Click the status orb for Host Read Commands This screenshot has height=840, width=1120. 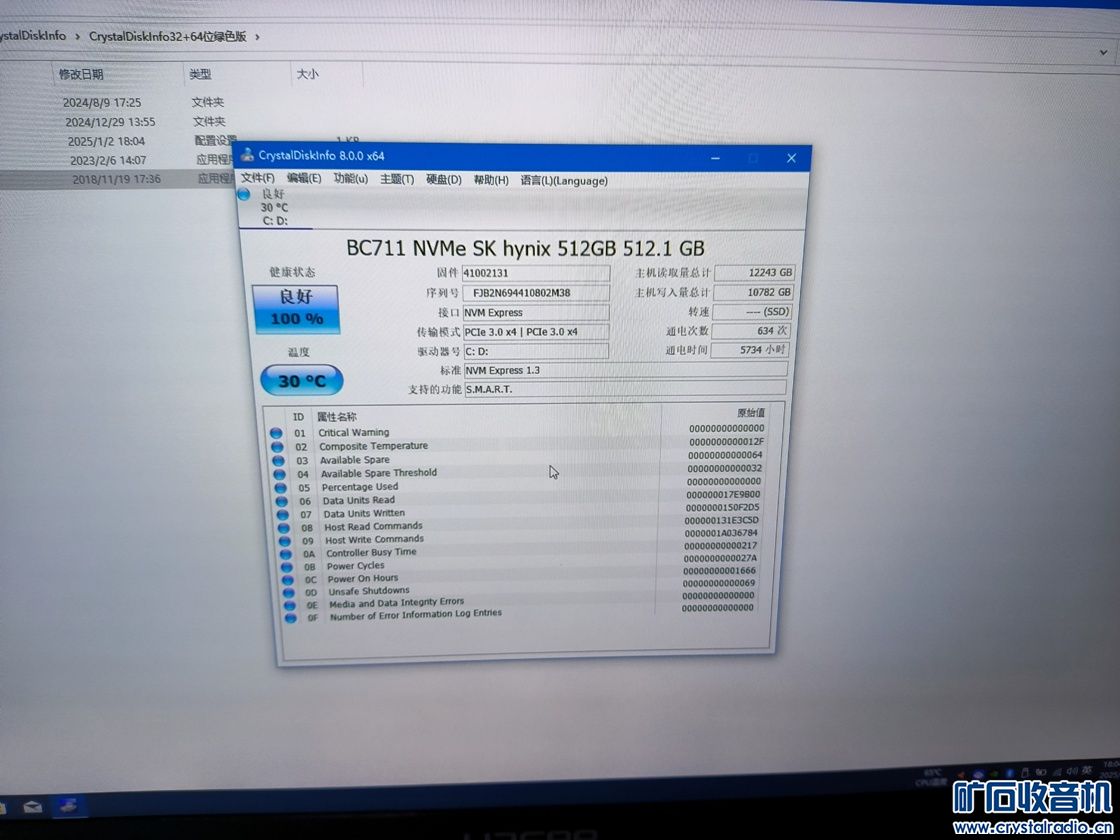coord(284,528)
